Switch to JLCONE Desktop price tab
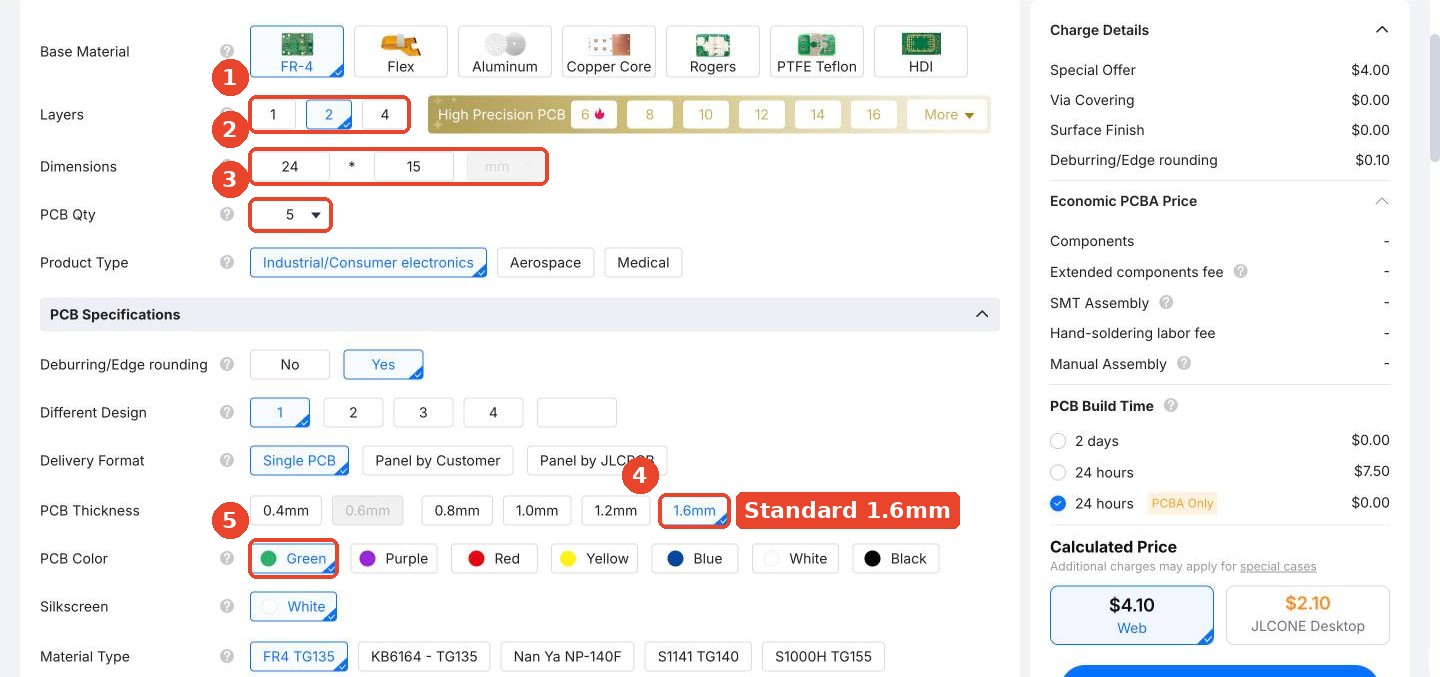1440x677 pixels. pos(1308,615)
